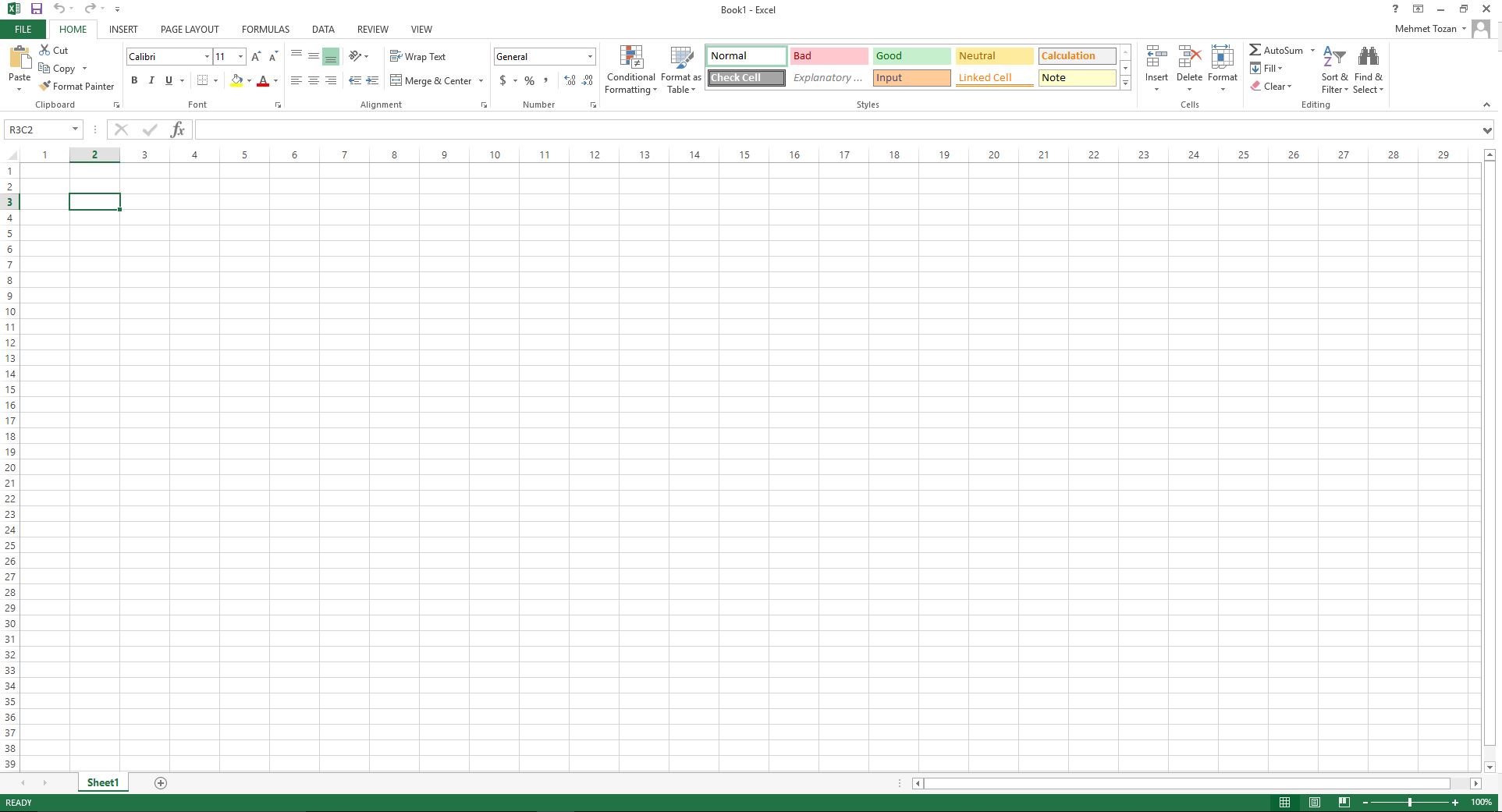The image size is (1502, 812).
Task: Click the Sheet1 tab name
Action: coord(102,782)
